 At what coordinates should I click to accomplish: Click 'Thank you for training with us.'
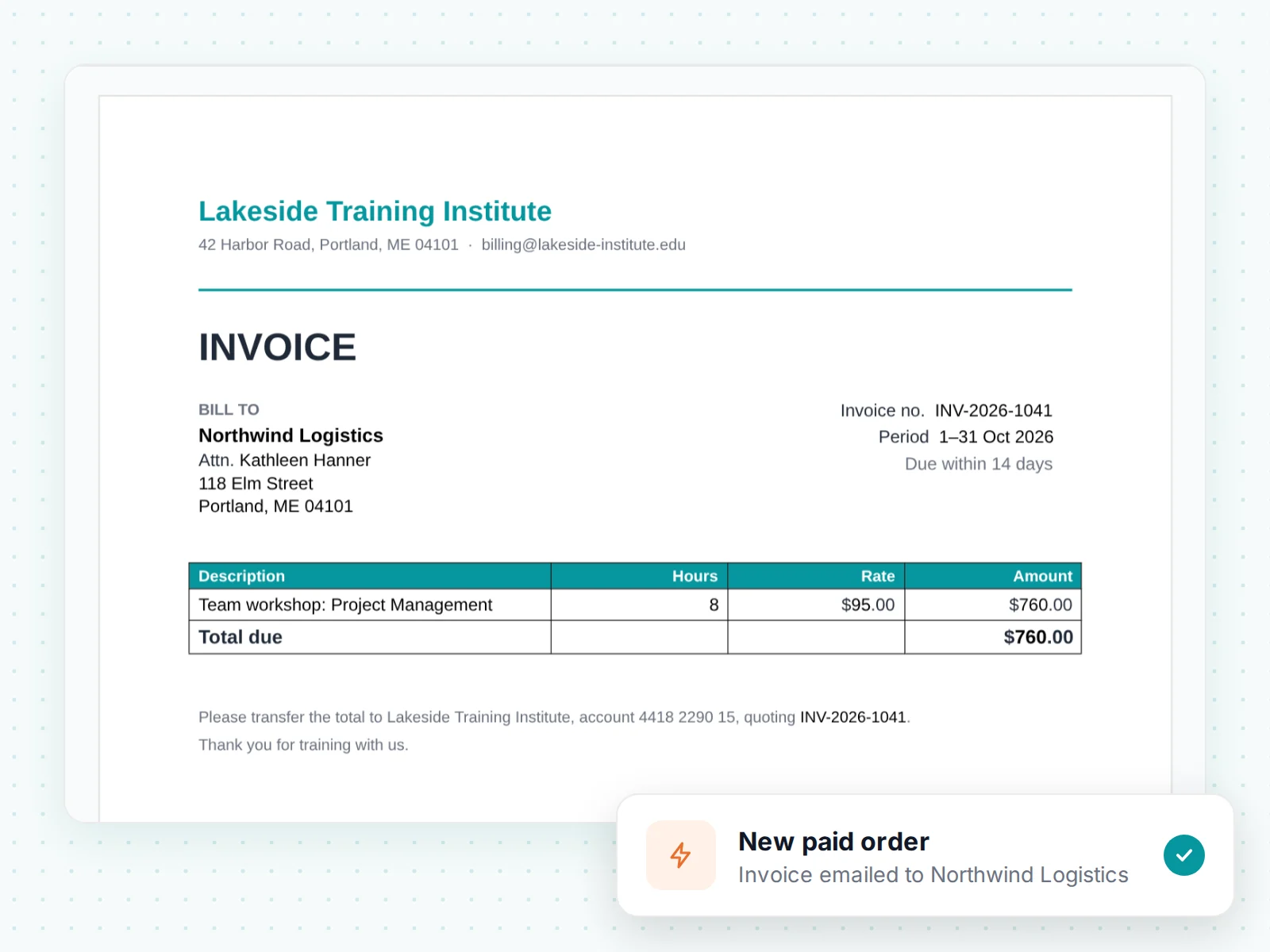coord(303,745)
